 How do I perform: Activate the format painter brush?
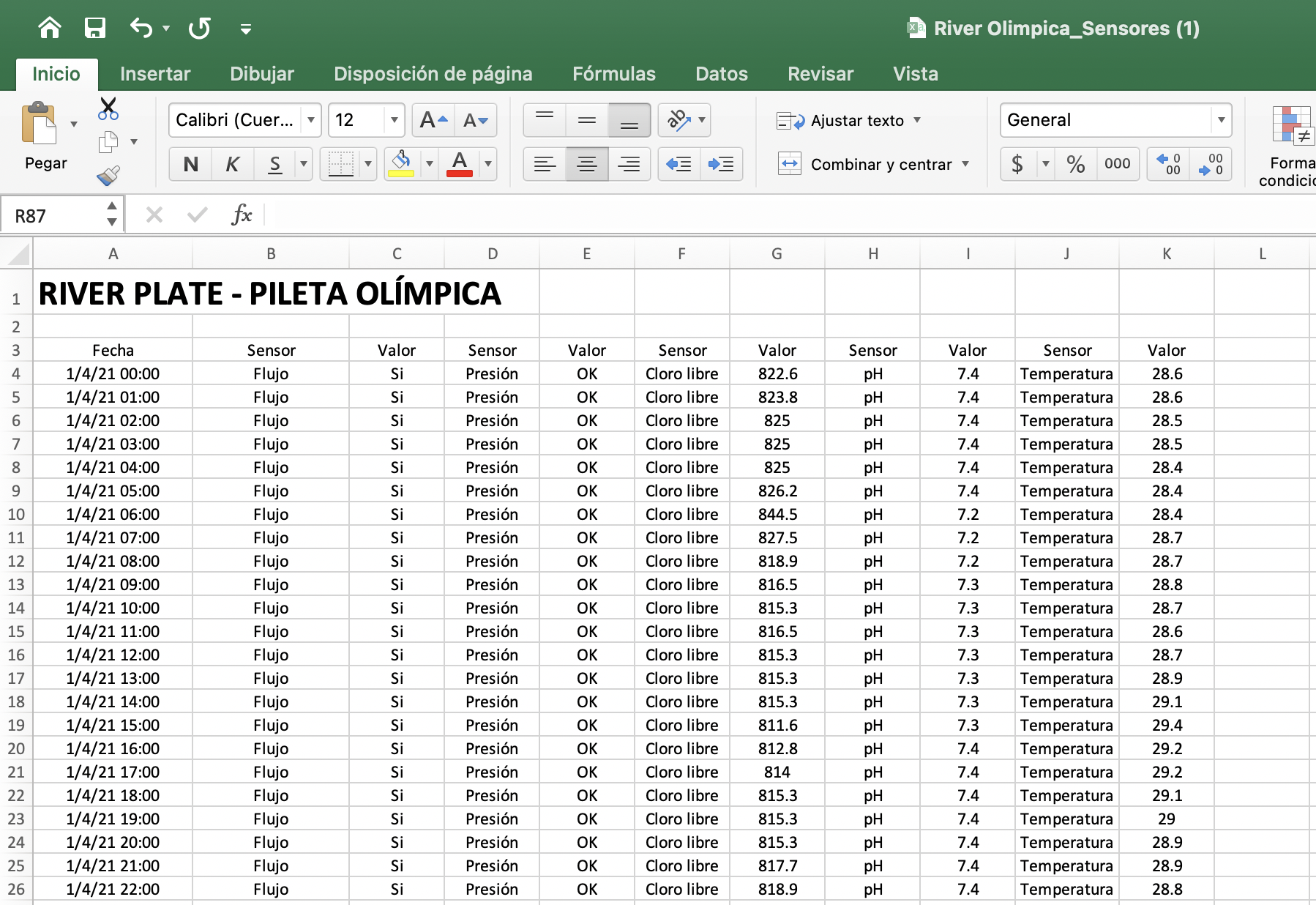coord(108,175)
